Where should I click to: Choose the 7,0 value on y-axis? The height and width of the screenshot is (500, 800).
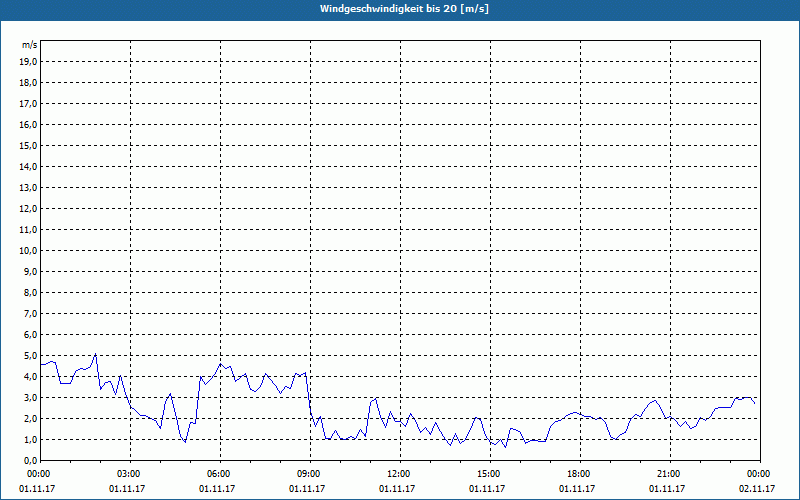(30, 313)
